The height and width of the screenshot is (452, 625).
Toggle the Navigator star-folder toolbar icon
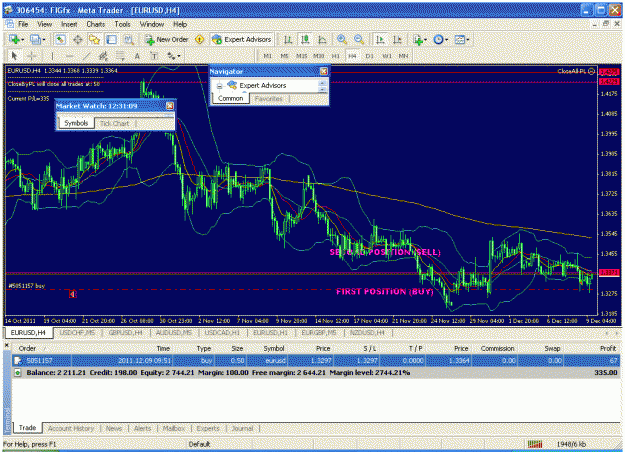[x=94, y=39]
